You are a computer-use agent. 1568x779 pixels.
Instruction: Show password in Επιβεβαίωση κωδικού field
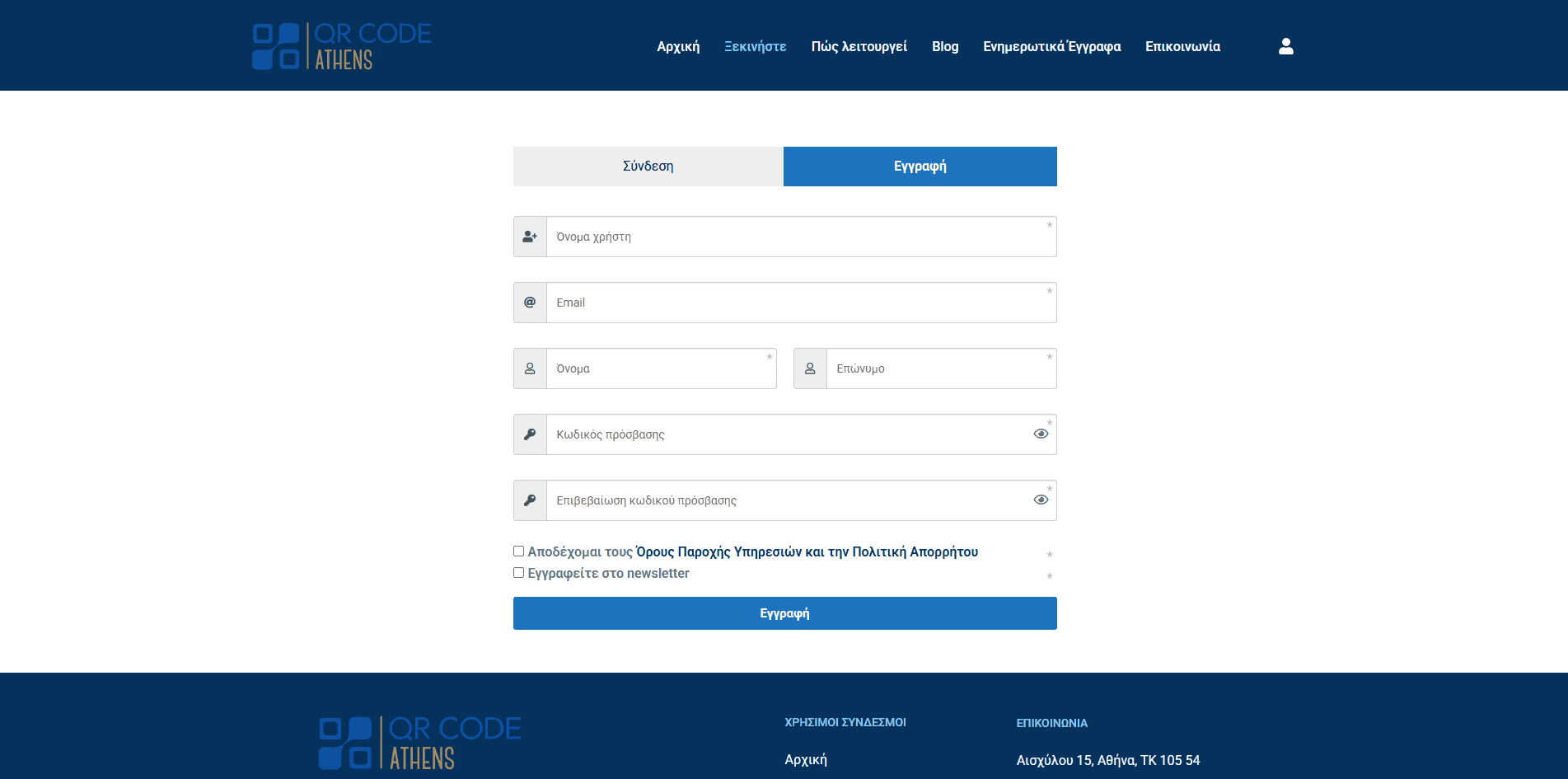pos(1041,500)
